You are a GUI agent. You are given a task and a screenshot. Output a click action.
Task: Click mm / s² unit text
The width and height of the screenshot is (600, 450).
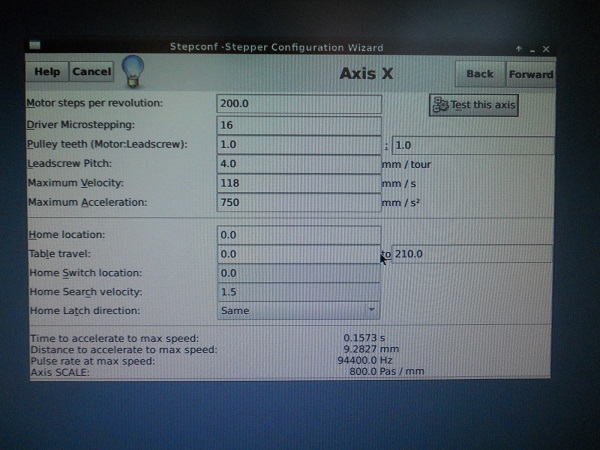401,203
